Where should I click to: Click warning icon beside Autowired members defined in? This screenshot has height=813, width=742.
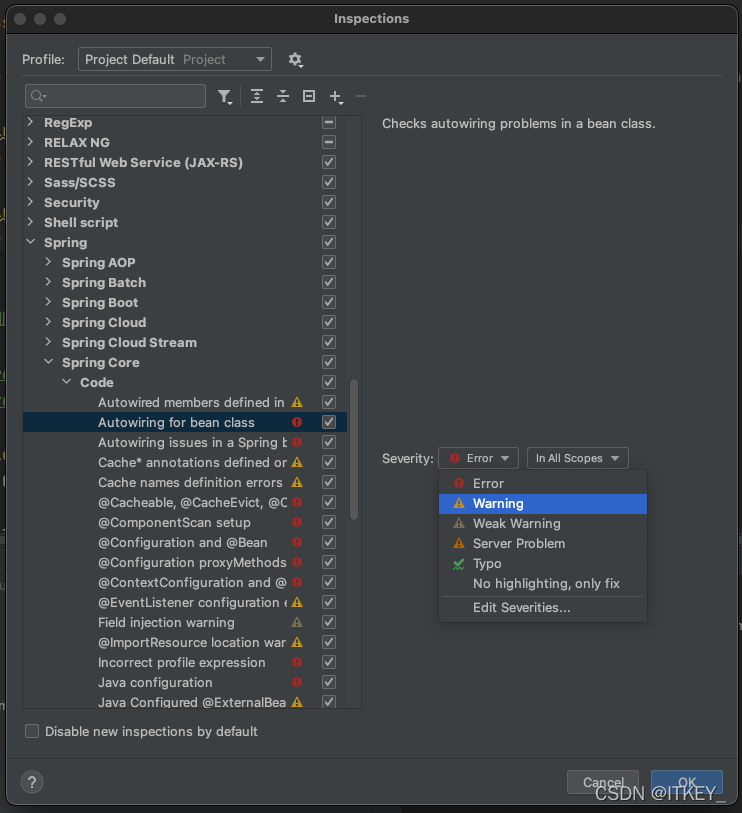(297, 402)
